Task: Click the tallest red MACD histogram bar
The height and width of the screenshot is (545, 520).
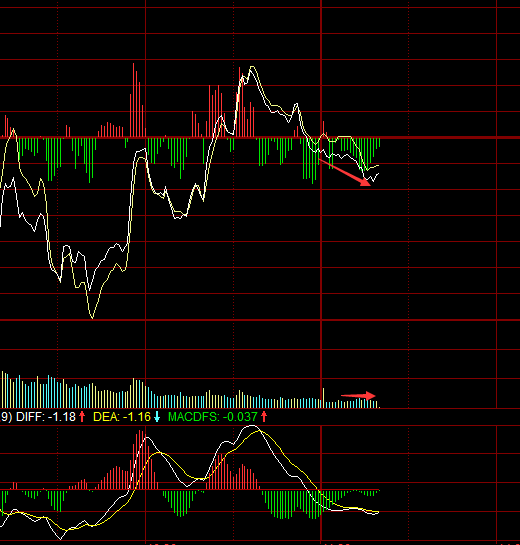Action: (x=140, y=459)
